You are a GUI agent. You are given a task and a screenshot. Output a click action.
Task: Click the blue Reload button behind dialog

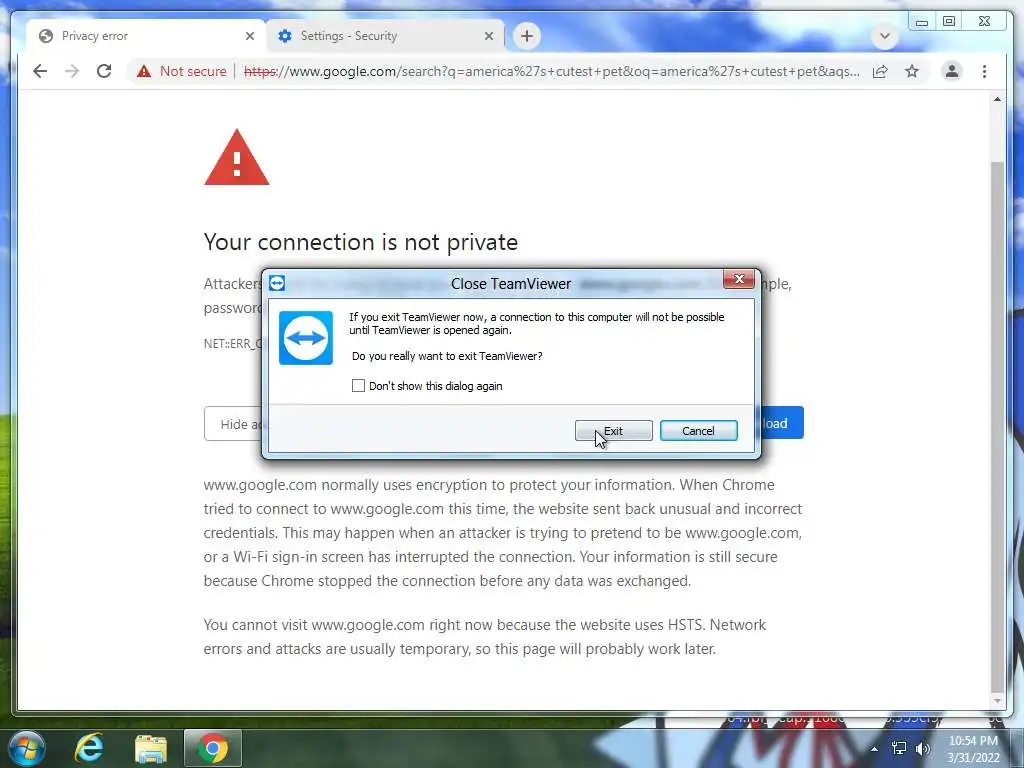782,423
